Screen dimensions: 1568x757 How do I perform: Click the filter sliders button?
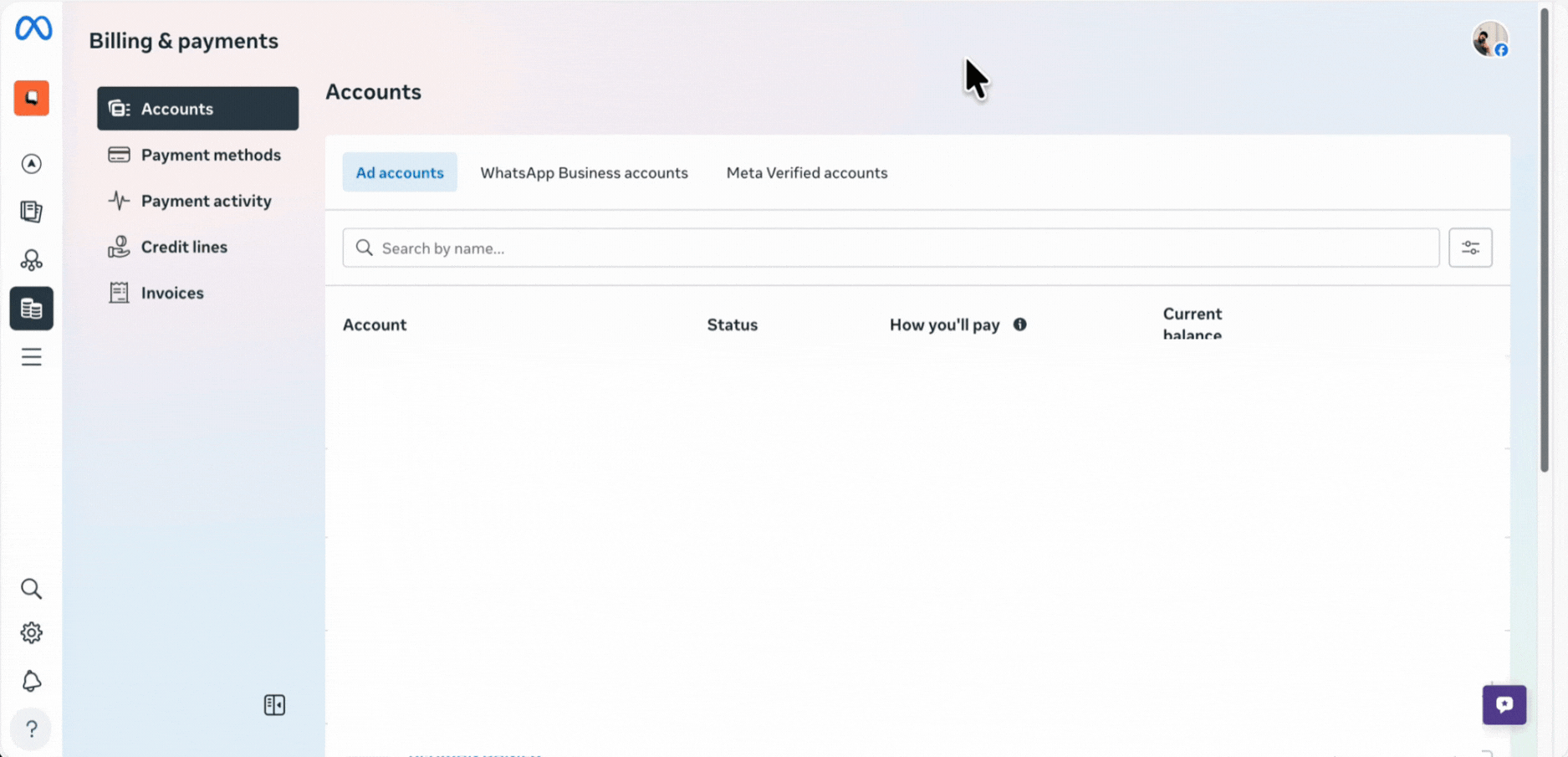click(1470, 248)
